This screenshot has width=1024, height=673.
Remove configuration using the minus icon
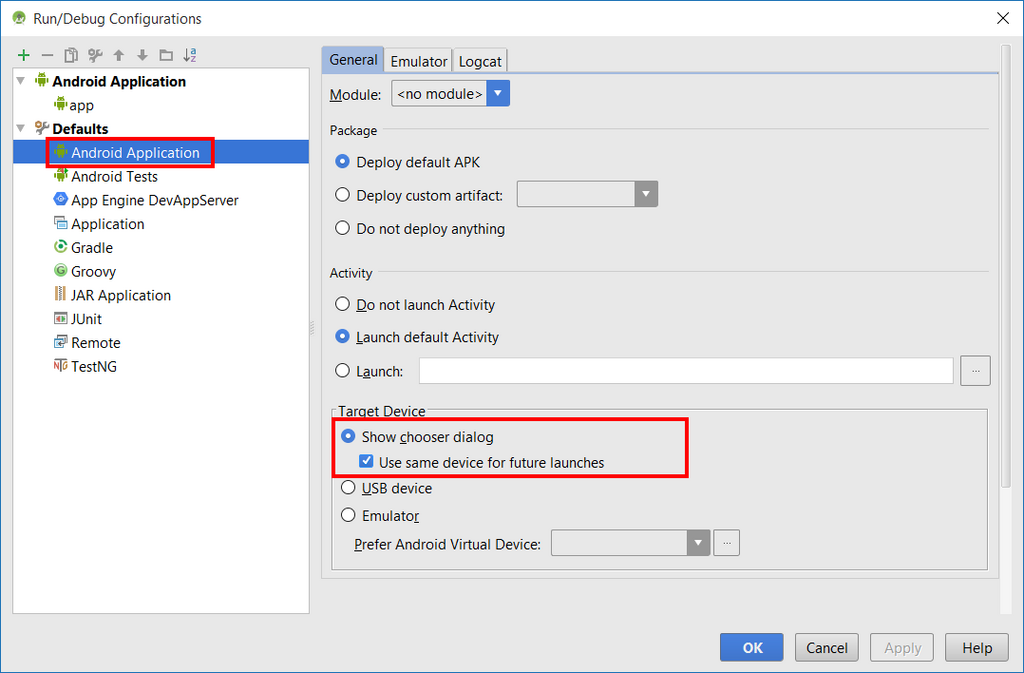[47, 55]
